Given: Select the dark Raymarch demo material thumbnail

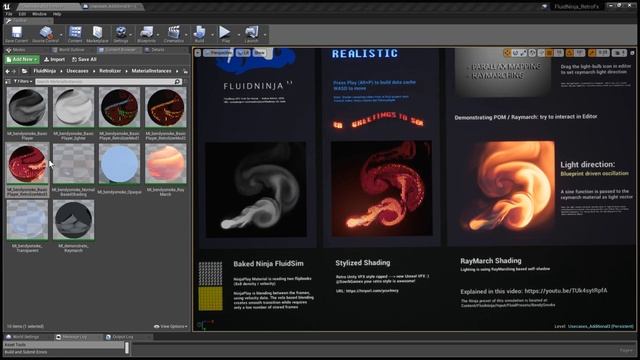Looking at the screenshot, I should point(73,220).
